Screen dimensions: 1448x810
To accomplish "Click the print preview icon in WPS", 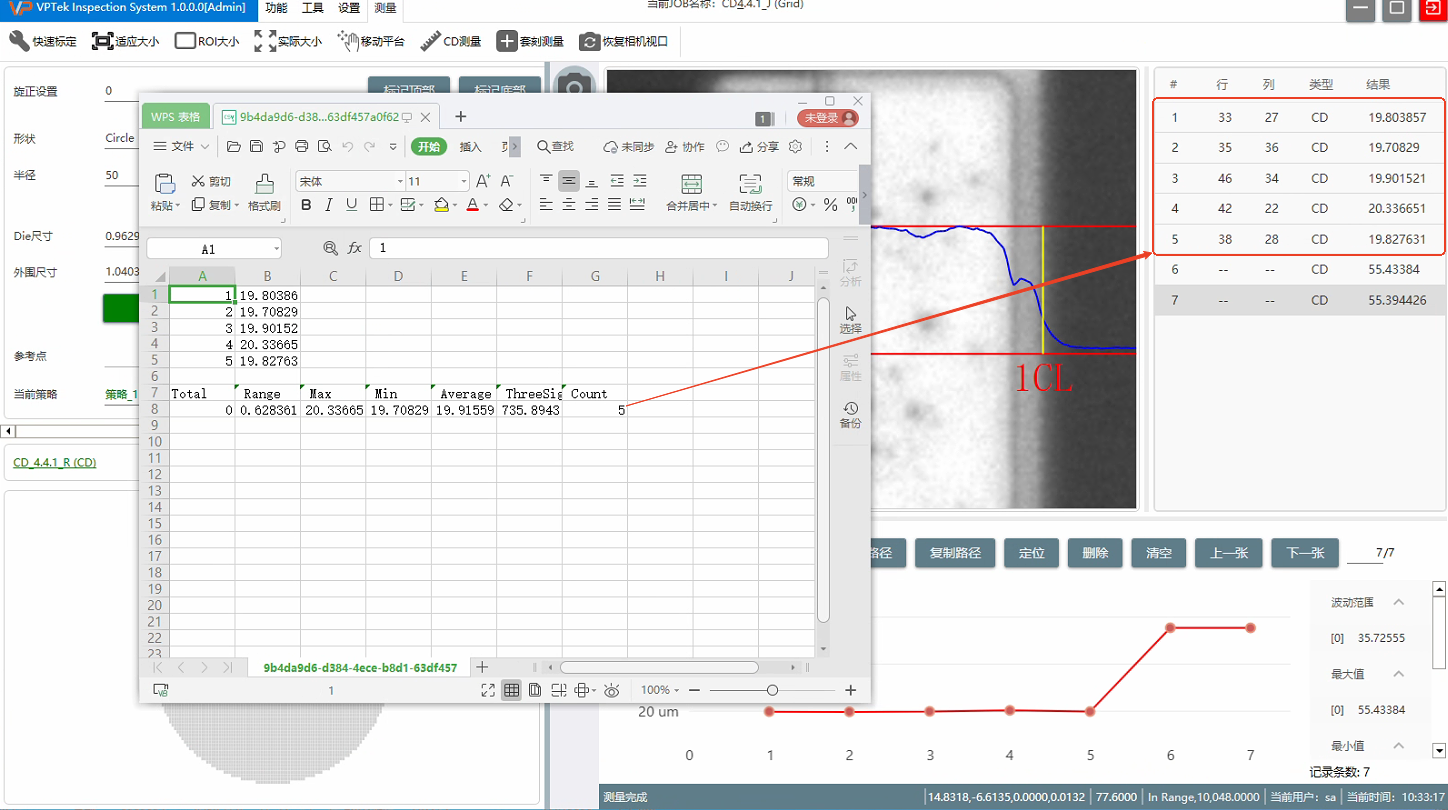I will [x=324, y=147].
